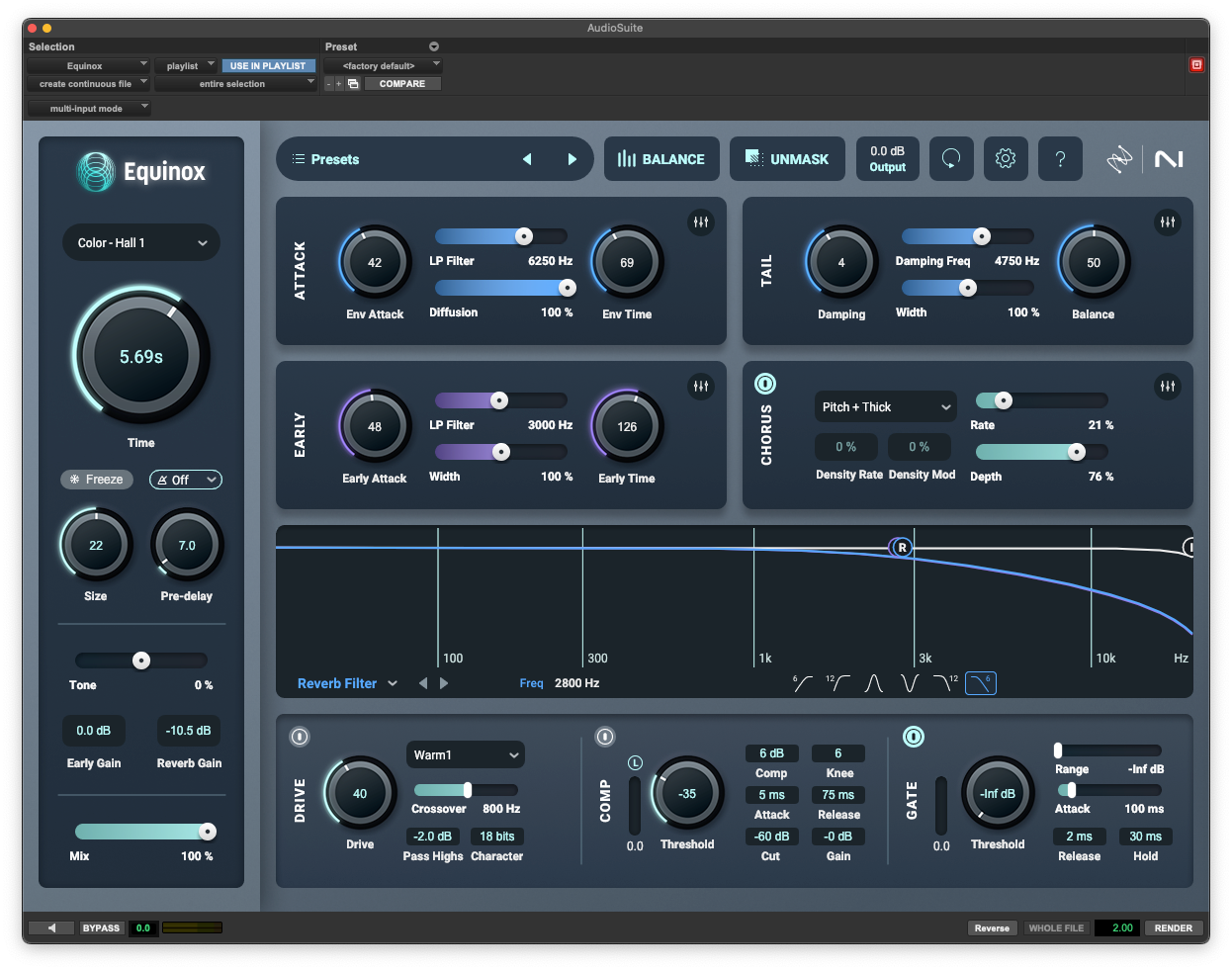Image resolution: width=1232 pixels, height=970 pixels.
Task: Open the settings gear in top bar
Action: [x=1005, y=159]
